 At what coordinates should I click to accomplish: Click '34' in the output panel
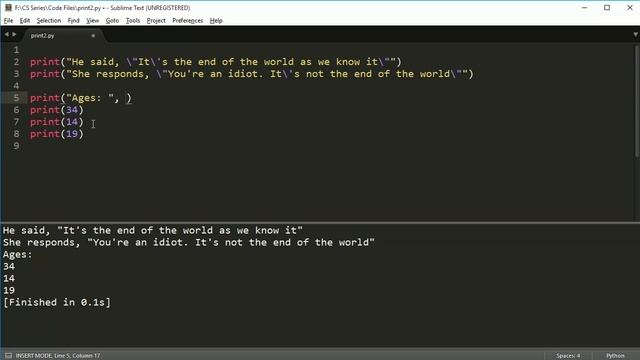pyautogui.click(x=9, y=266)
